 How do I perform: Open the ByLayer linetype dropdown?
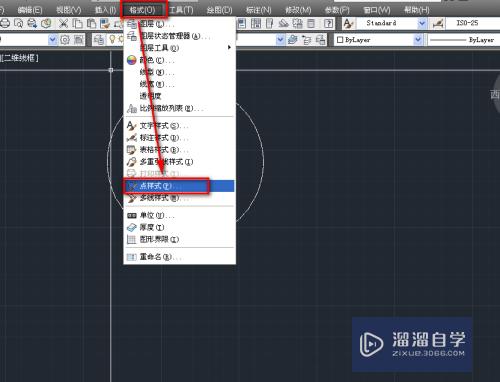point(464,40)
